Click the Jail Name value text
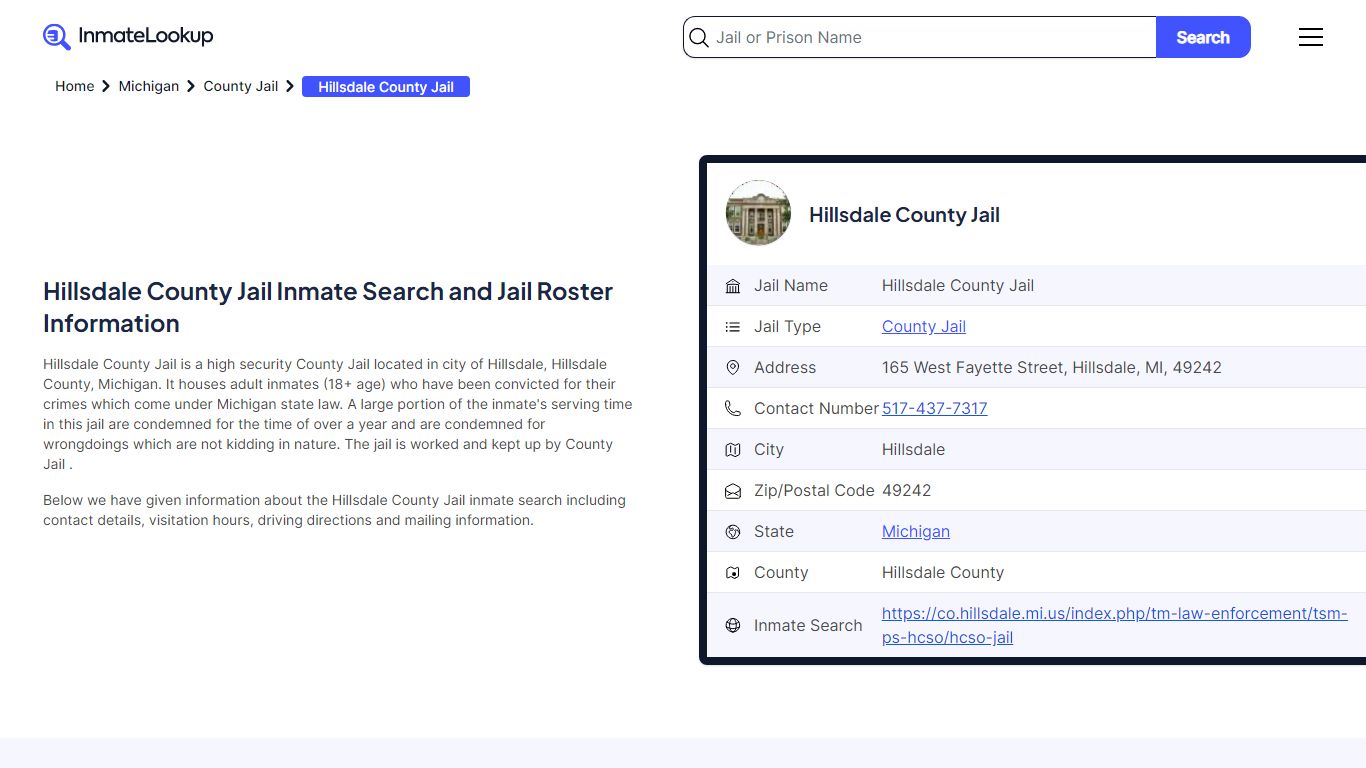This screenshot has width=1366, height=768. pos(958,285)
